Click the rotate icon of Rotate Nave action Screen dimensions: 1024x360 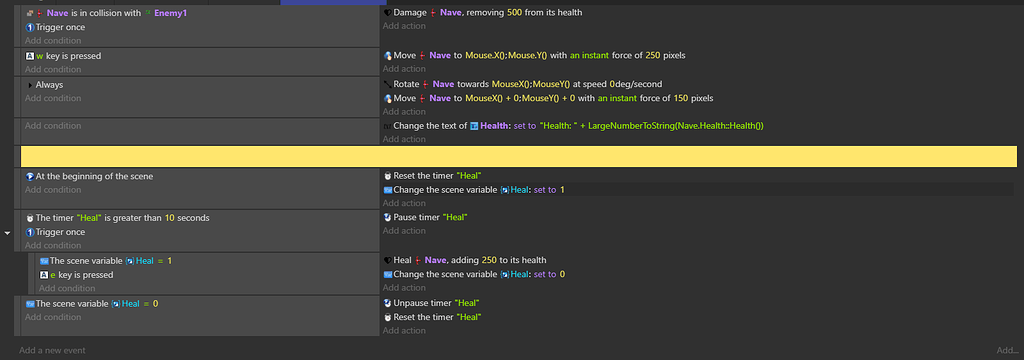click(387, 84)
